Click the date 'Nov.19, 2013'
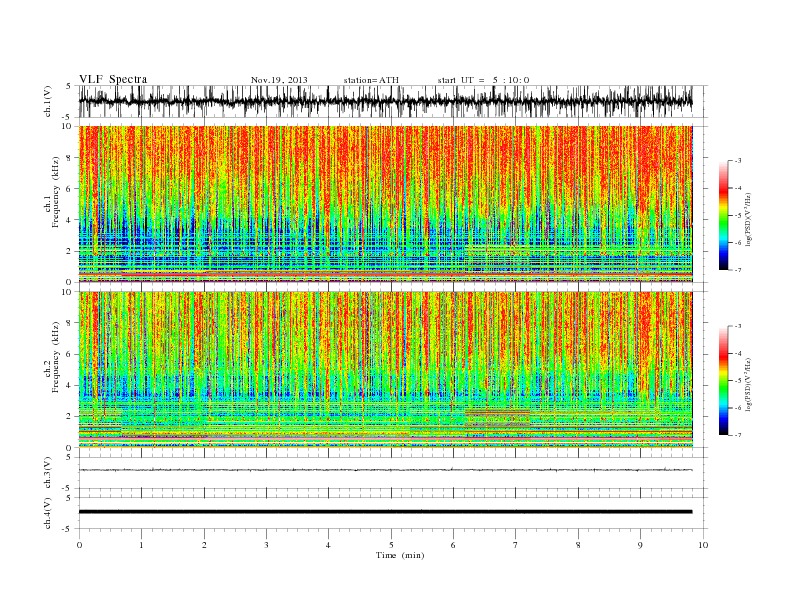The width and height of the screenshot is (792, 612). [279, 80]
